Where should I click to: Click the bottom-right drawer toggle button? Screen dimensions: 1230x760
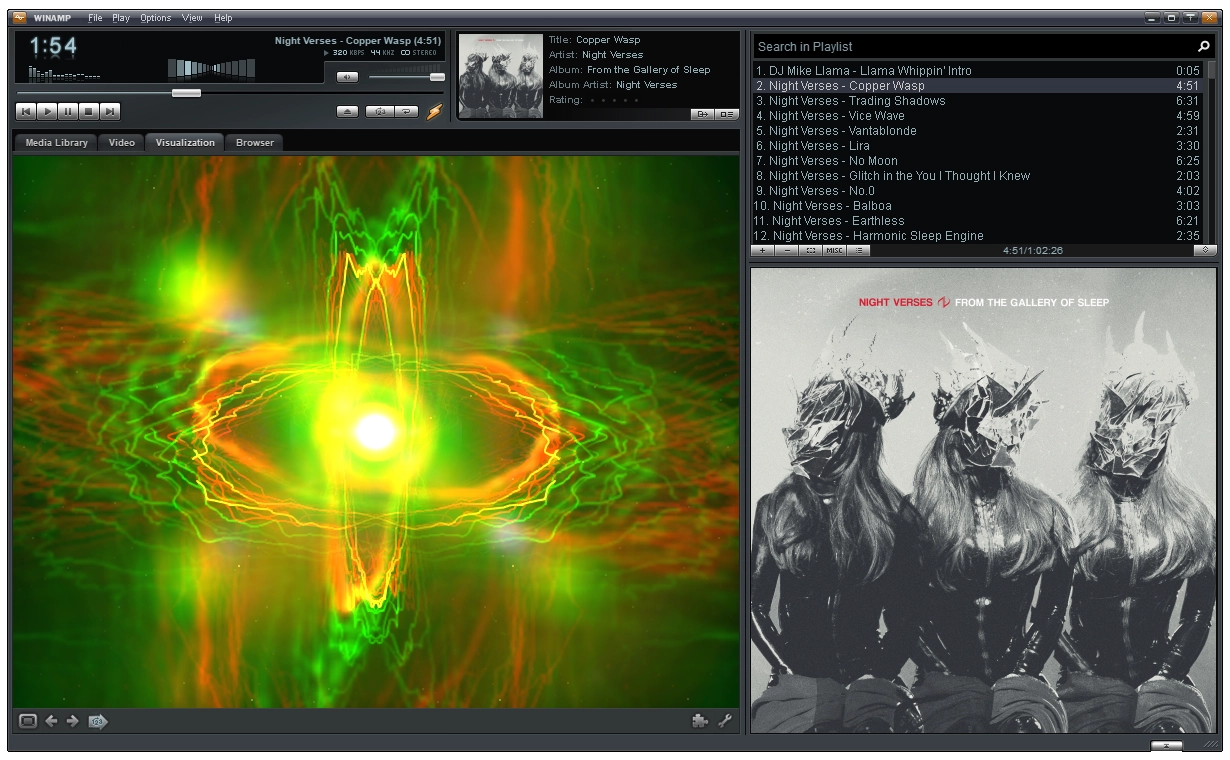point(1166,745)
